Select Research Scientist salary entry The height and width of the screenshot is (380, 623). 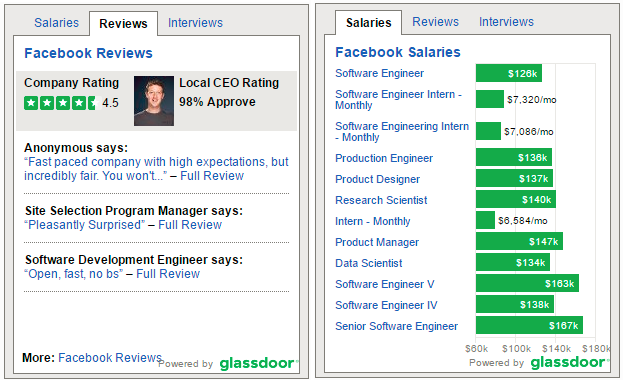(x=381, y=200)
